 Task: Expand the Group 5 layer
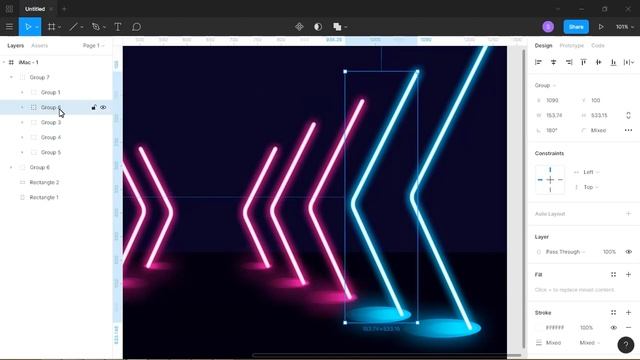point(22,152)
